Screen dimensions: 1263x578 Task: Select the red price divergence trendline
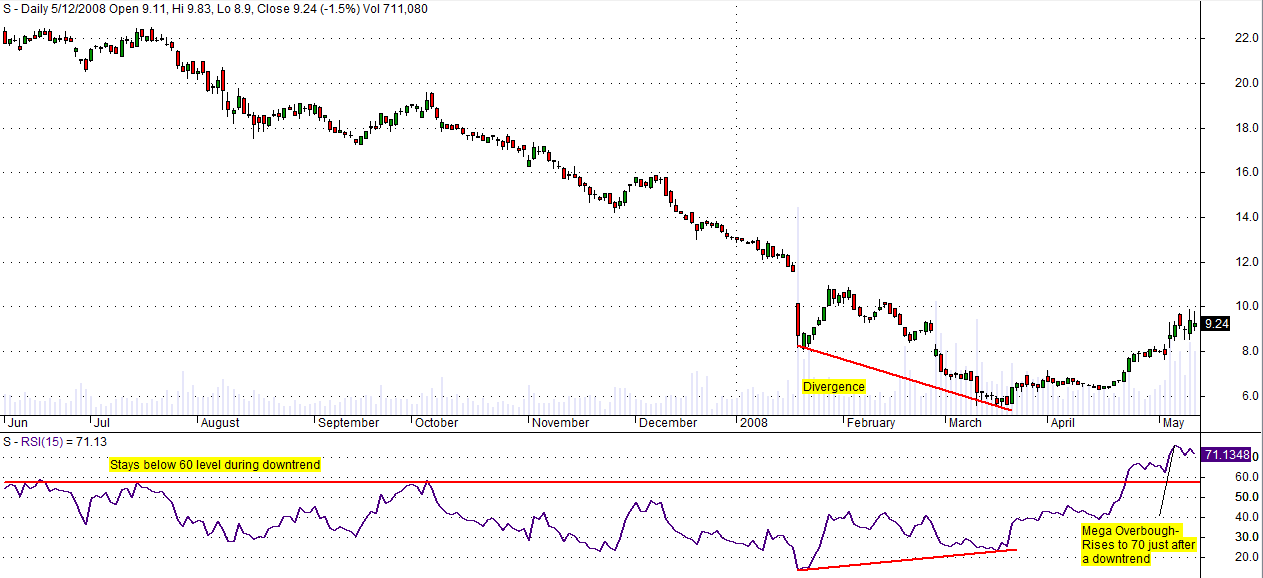coord(905,378)
